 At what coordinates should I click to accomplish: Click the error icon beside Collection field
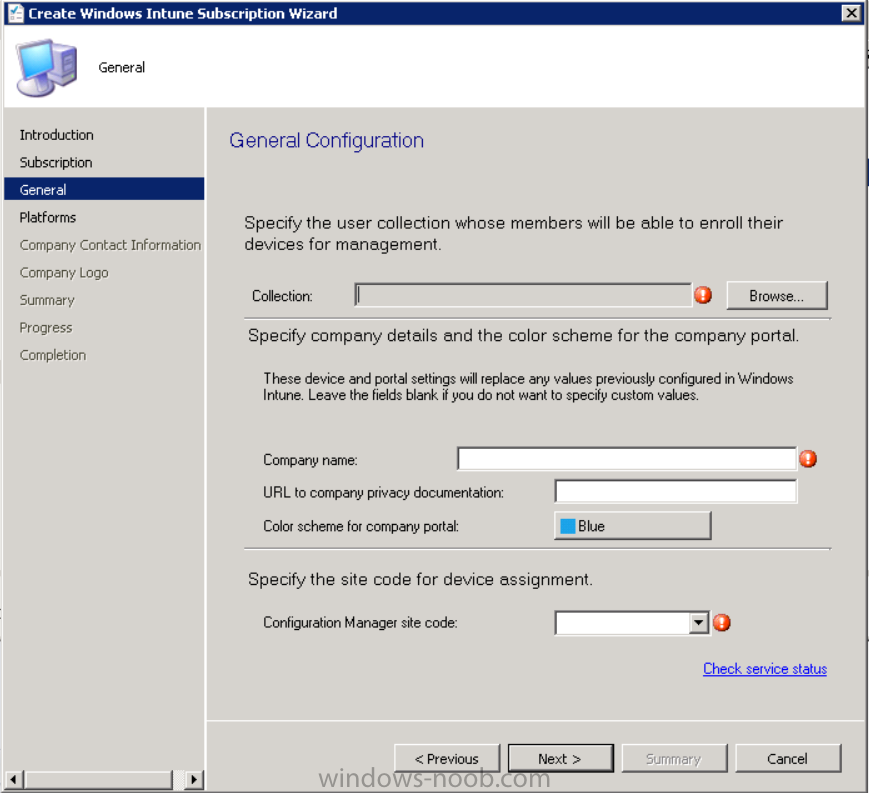click(x=703, y=295)
